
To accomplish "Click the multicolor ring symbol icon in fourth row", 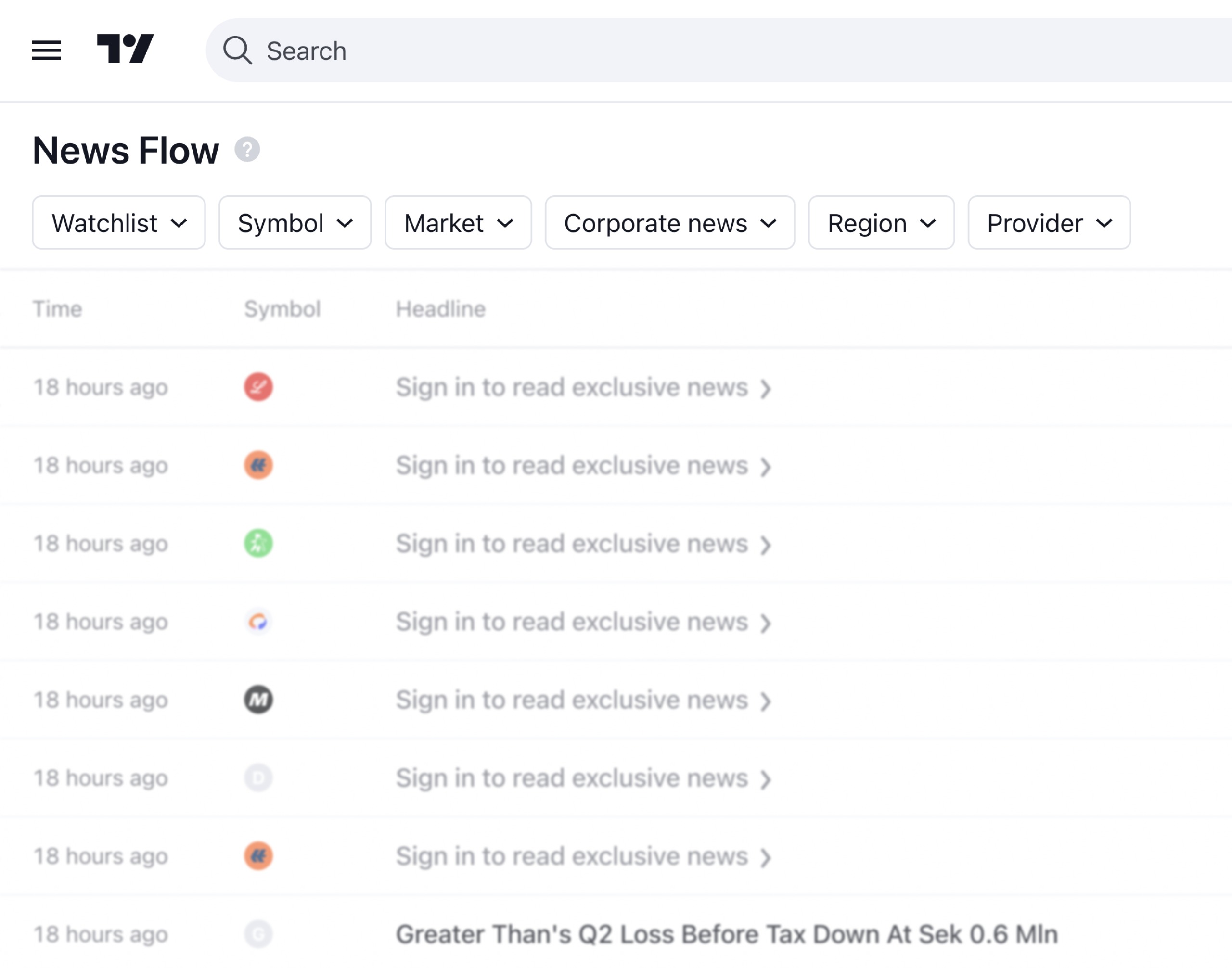I will pyautogui.click(x=258, y=622).
